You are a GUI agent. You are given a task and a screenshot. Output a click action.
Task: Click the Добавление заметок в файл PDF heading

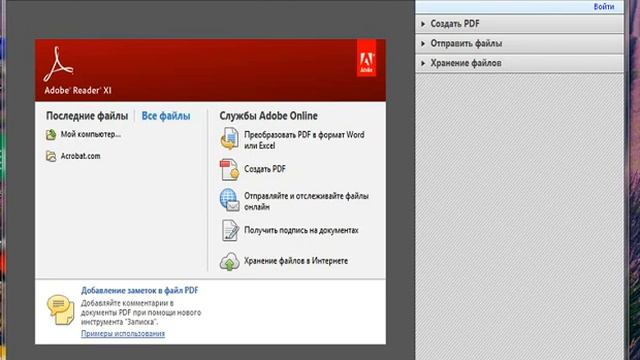[x=140, y=291]
